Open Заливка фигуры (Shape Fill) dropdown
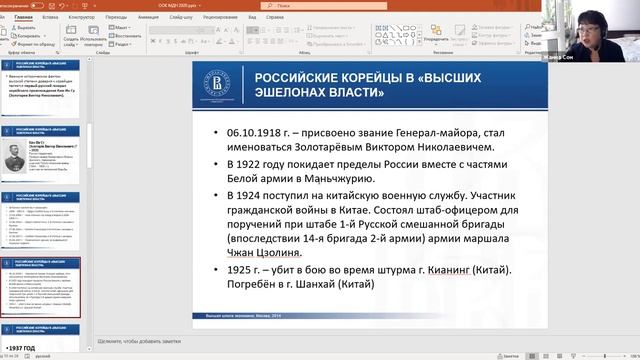The height and width of the screenshot is (360, 640). 492,27
